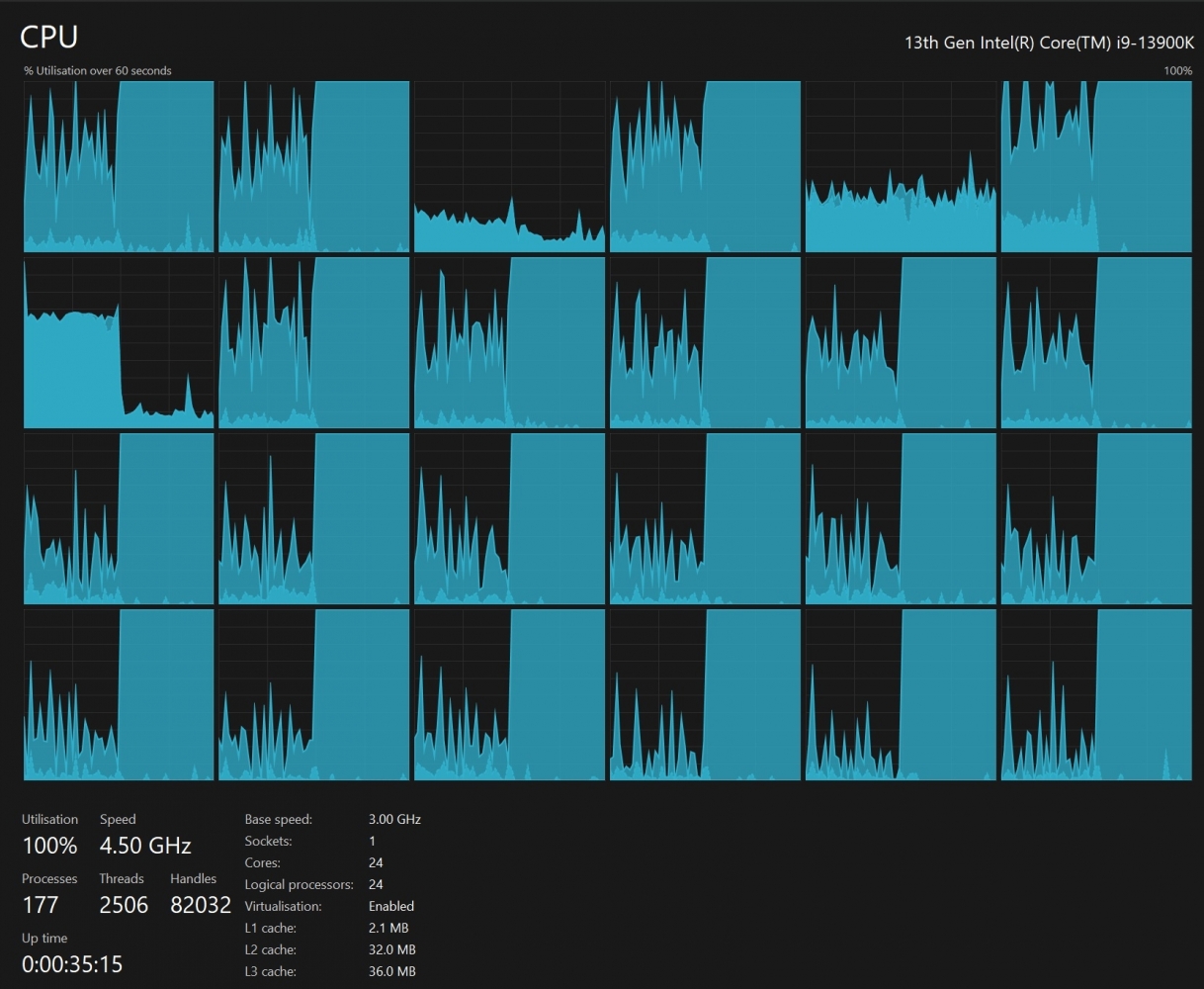
Task: Click the Base speed 3.00 GHz value
Action: 394,819
